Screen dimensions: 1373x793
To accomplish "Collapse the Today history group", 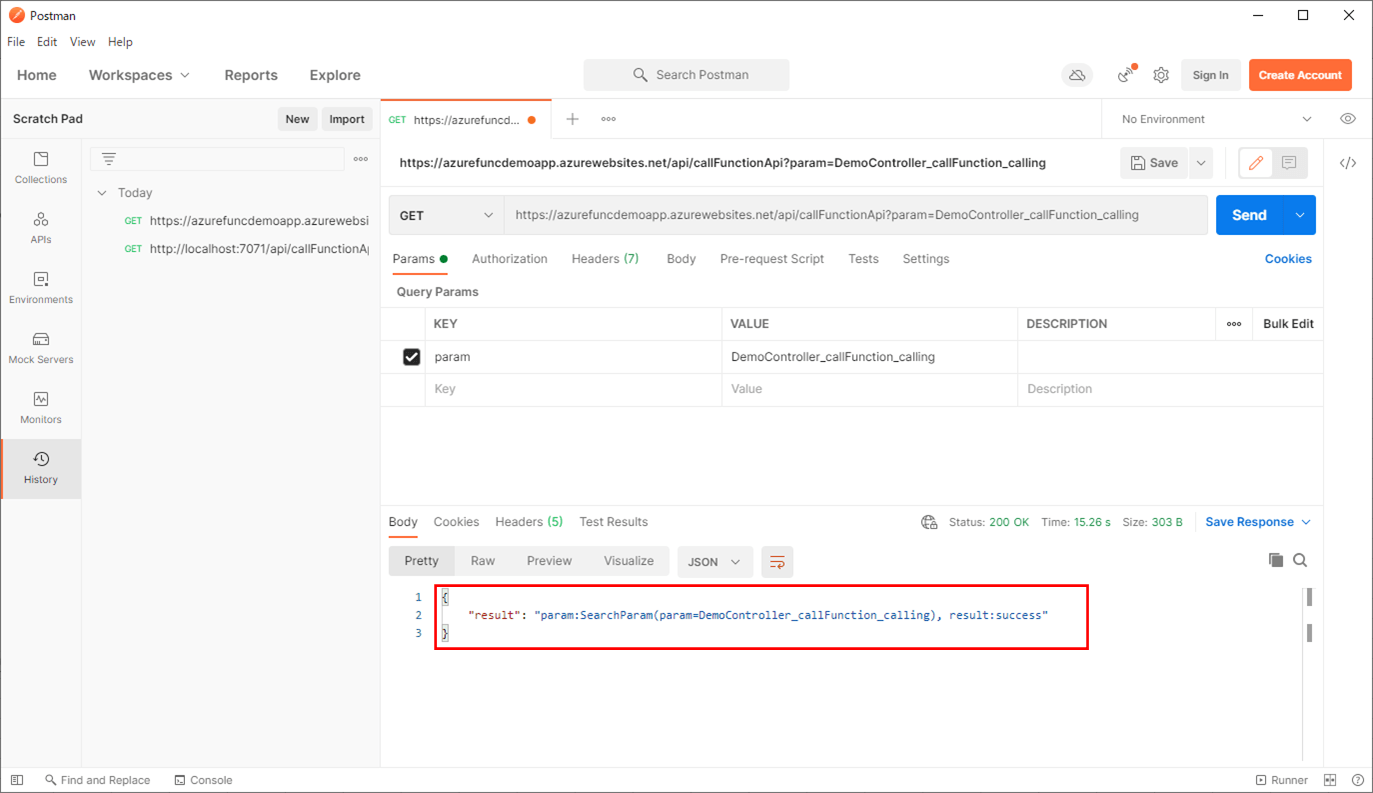I will pyautogui.click(x=102, y=193).
